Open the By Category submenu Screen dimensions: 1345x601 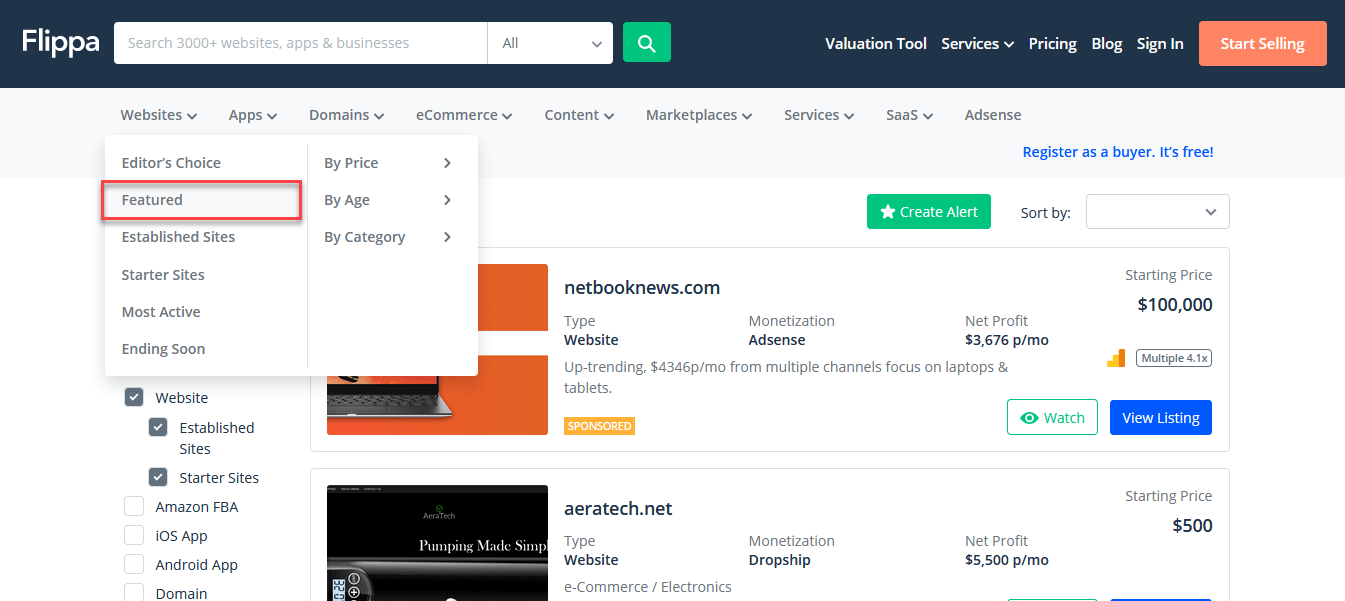click(388, 237)
